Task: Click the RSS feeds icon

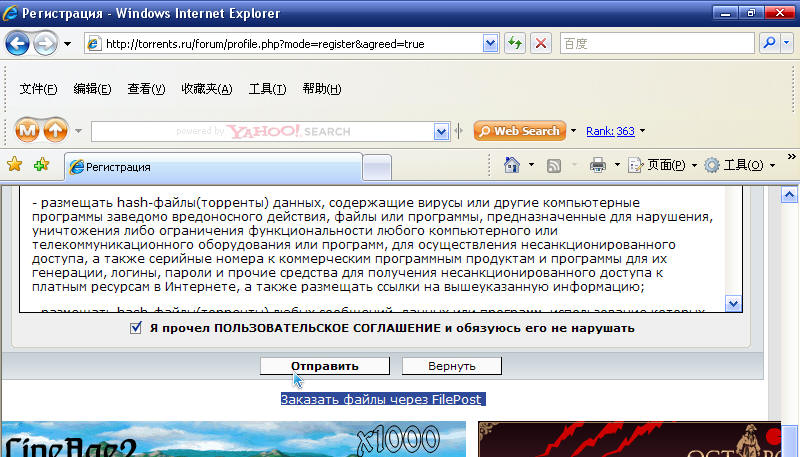Action: (x=554, y=165)
